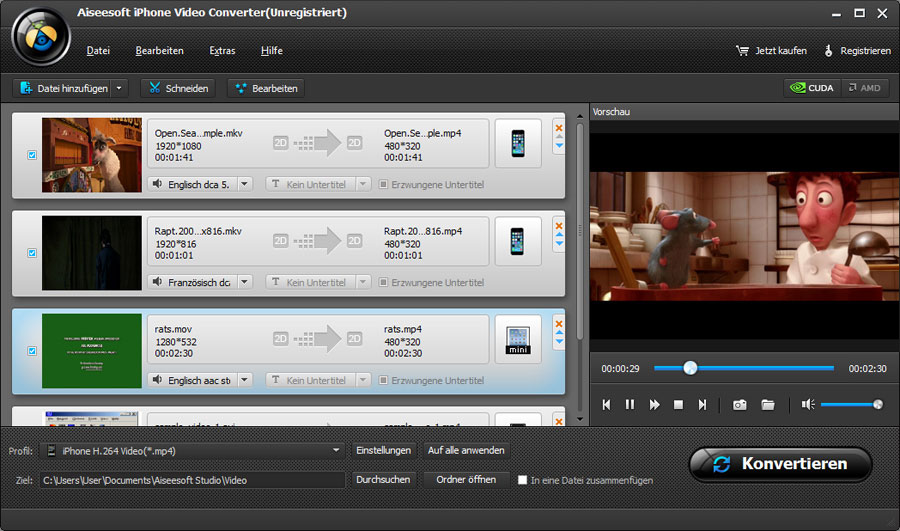Open Französisch audio track dropdown
The height and width of the screenshot is (531, 900).
(x=245, y=282)
